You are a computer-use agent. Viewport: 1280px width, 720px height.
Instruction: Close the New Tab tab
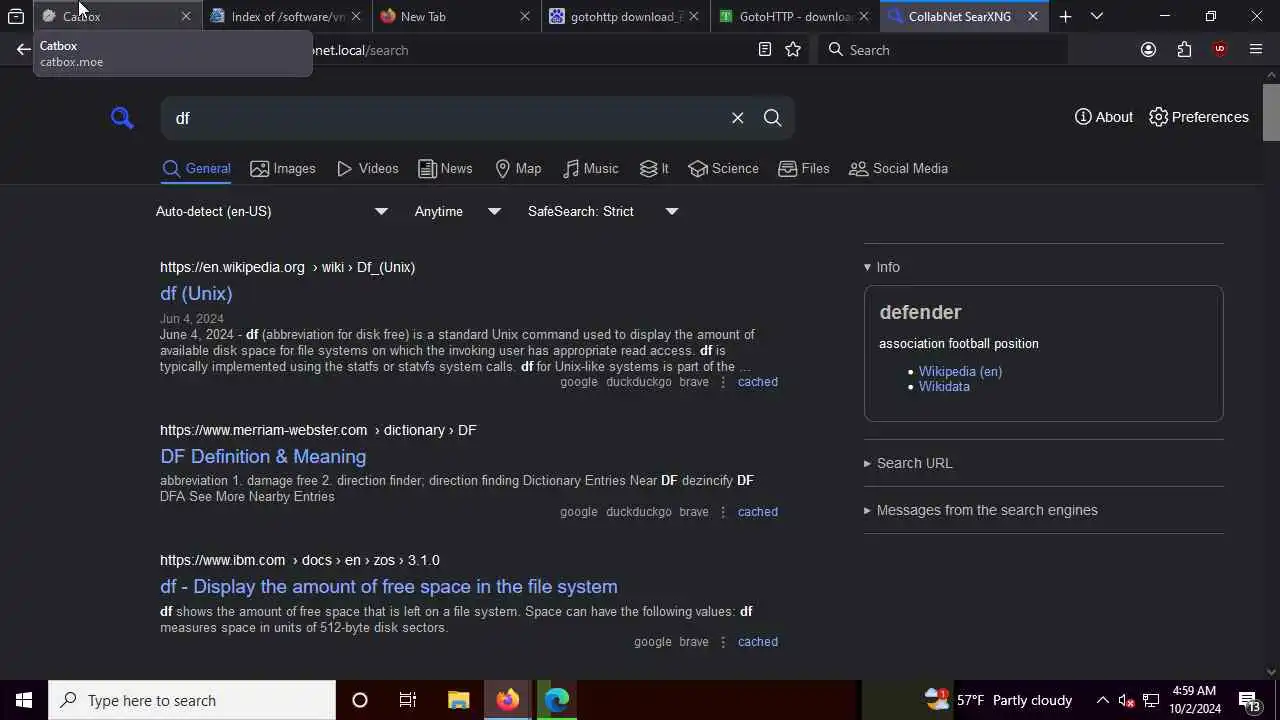pos(525,16)
